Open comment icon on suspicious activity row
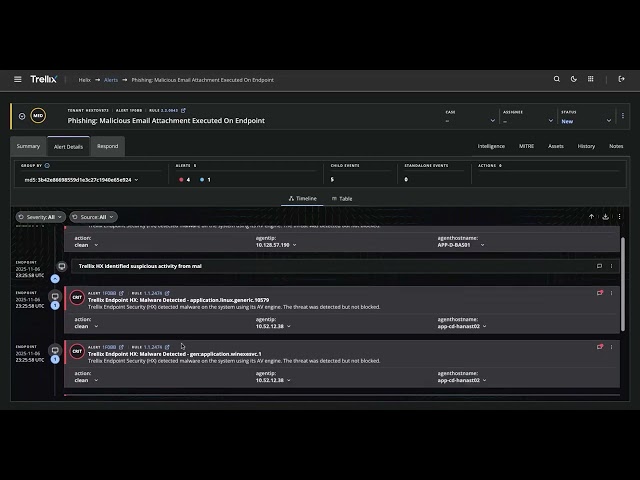 click(599, 266)
